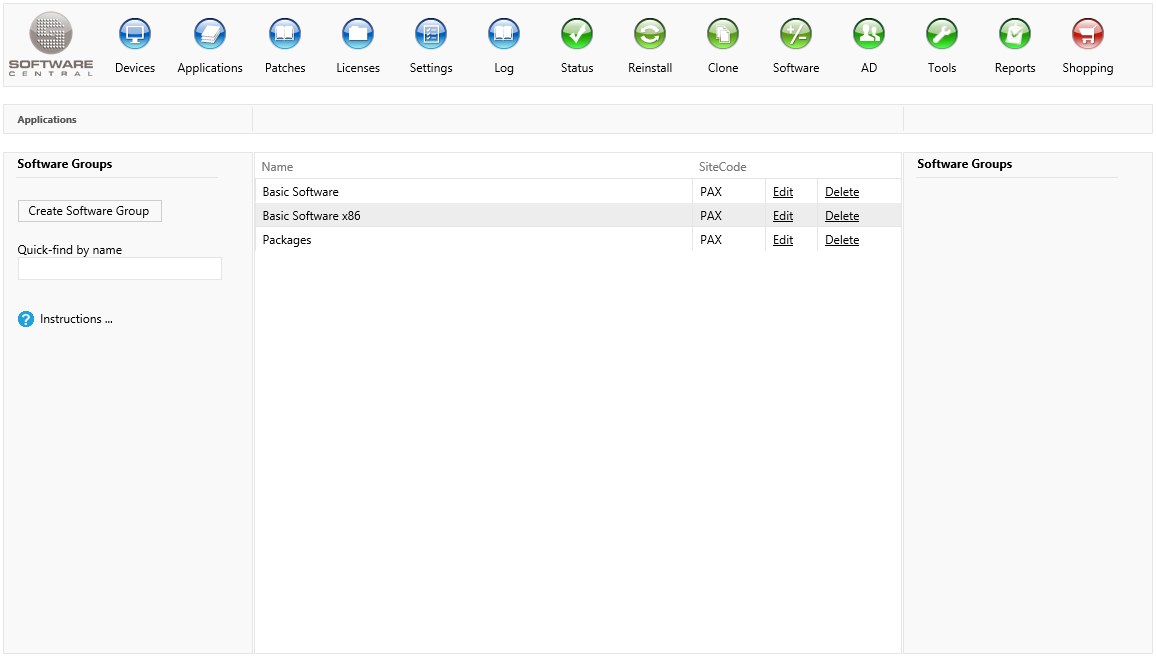Open the Devices section icon

(135, 35)
